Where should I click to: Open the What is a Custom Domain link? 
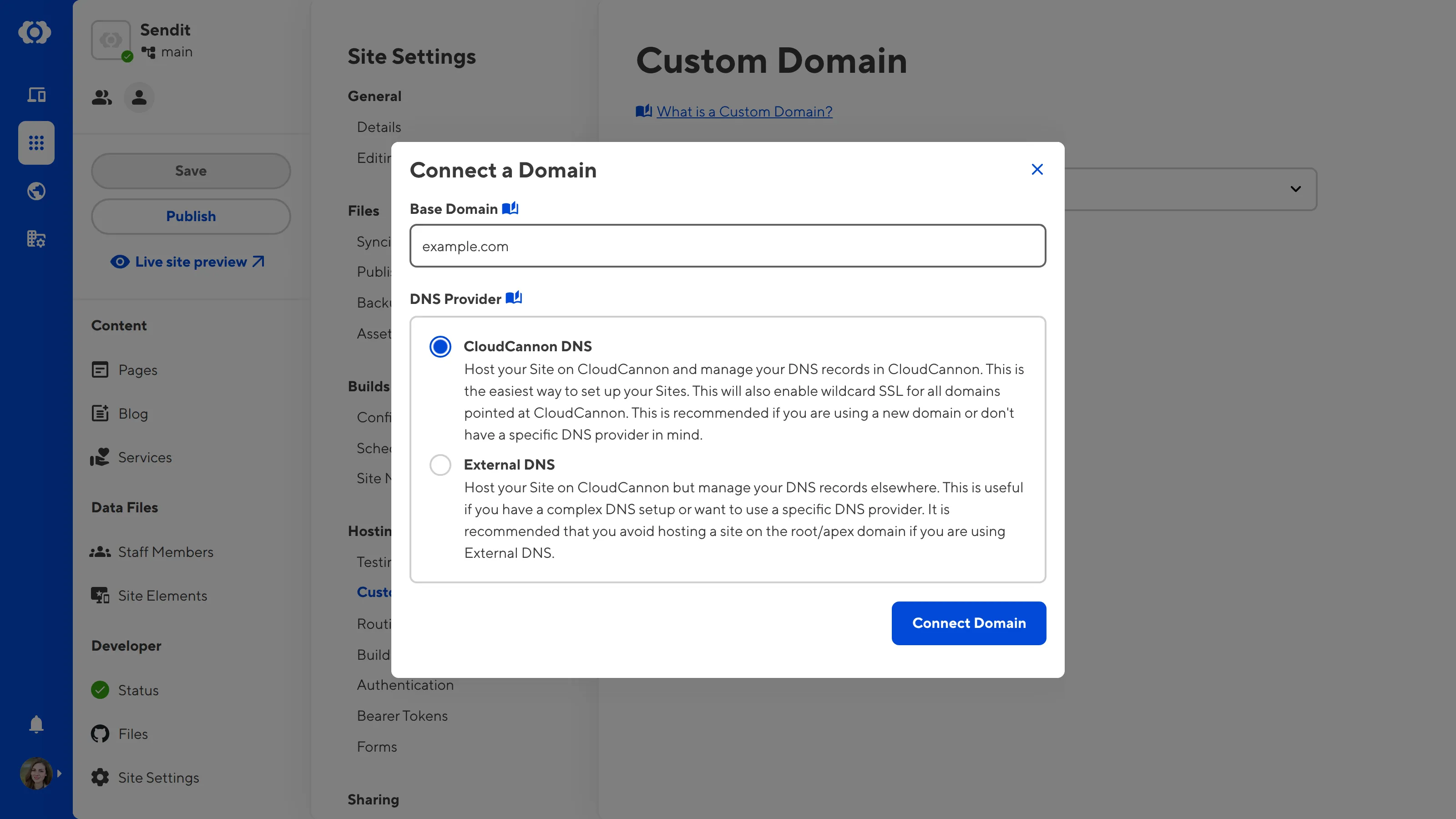coord(744,111)
